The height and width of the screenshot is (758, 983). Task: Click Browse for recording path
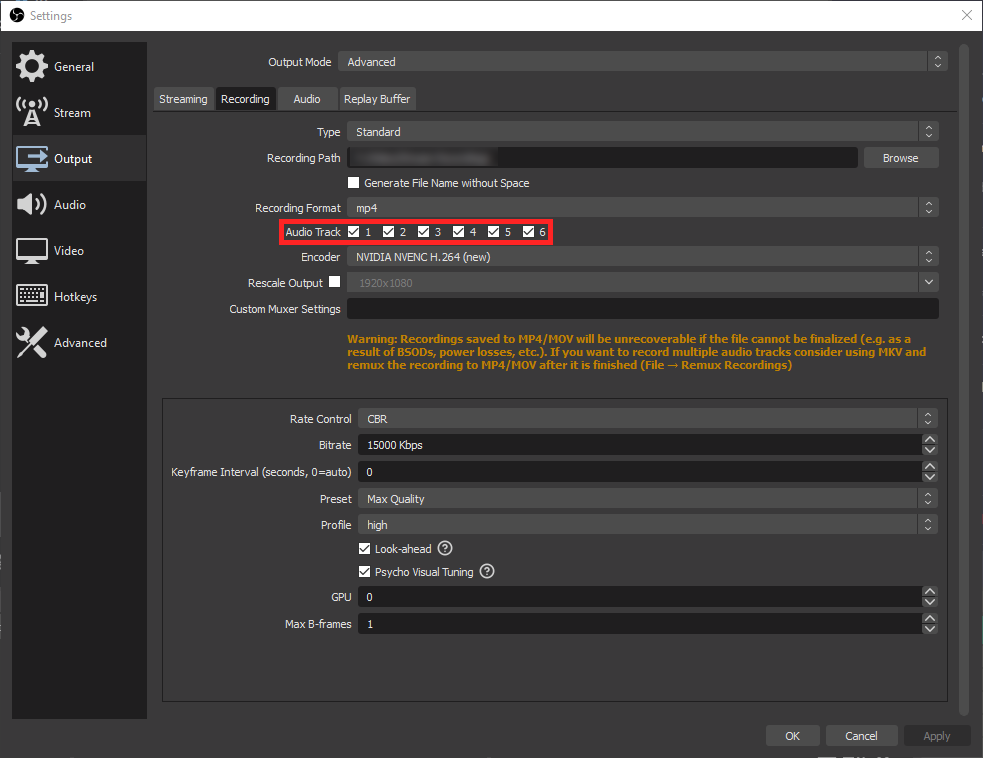click(901, 158)
